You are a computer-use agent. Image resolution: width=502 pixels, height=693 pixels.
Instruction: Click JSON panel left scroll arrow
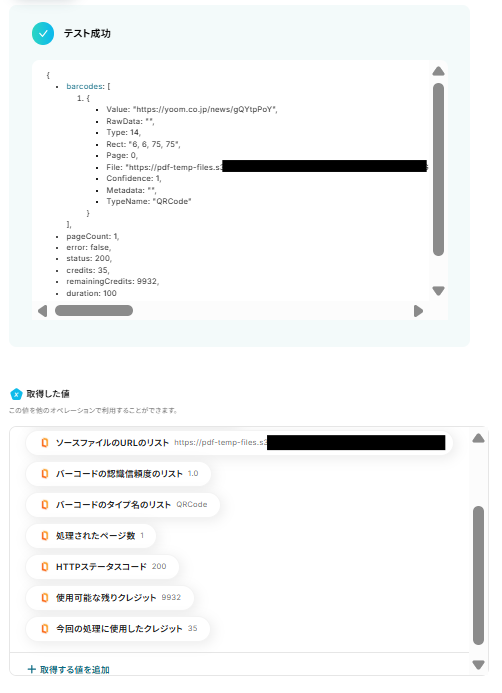tap(42, 311)
